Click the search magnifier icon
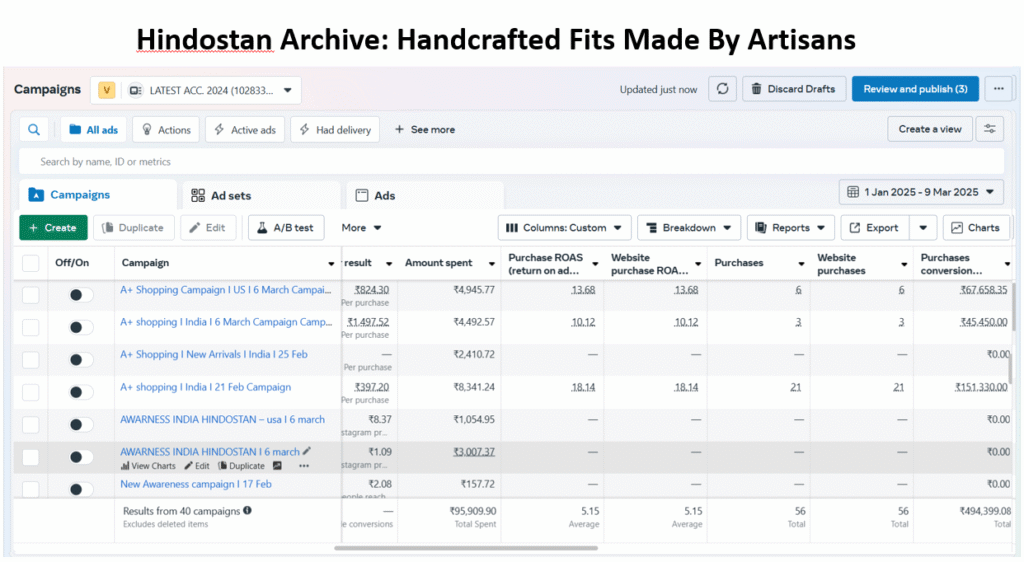 click(34, 129)
